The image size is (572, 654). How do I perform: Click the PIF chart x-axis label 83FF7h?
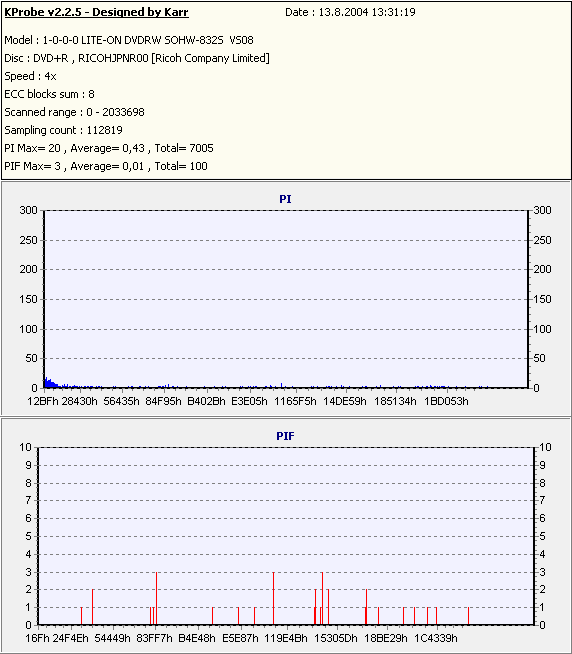pos(154,638)
